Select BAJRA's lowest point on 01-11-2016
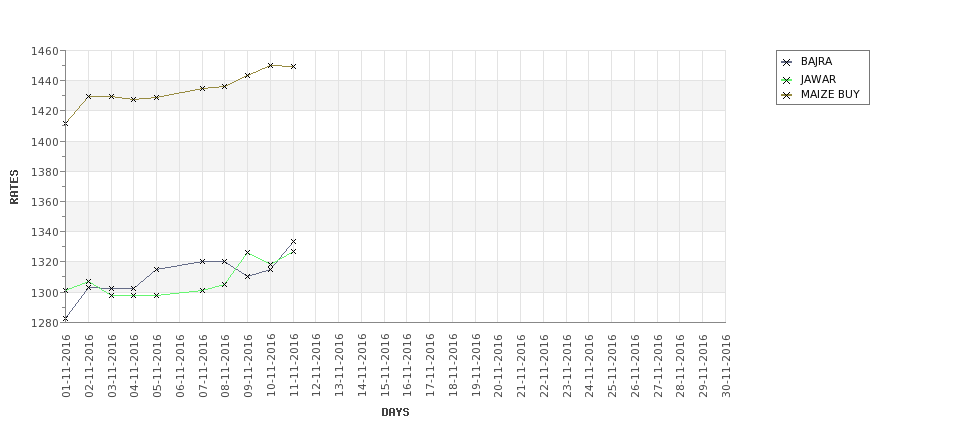 tap(66, 318)
